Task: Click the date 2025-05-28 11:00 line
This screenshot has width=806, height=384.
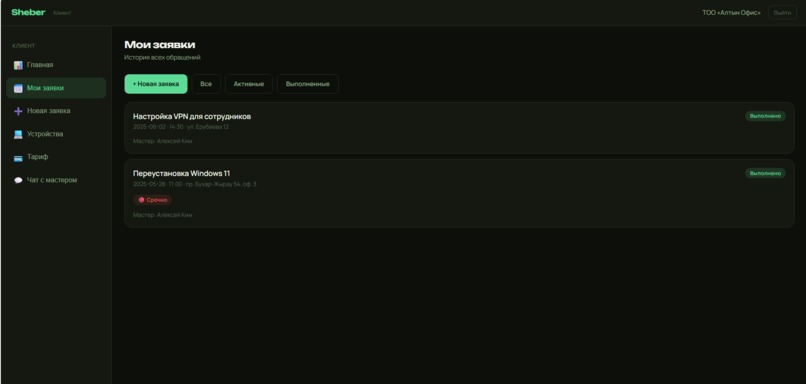Action: (194, 184)
